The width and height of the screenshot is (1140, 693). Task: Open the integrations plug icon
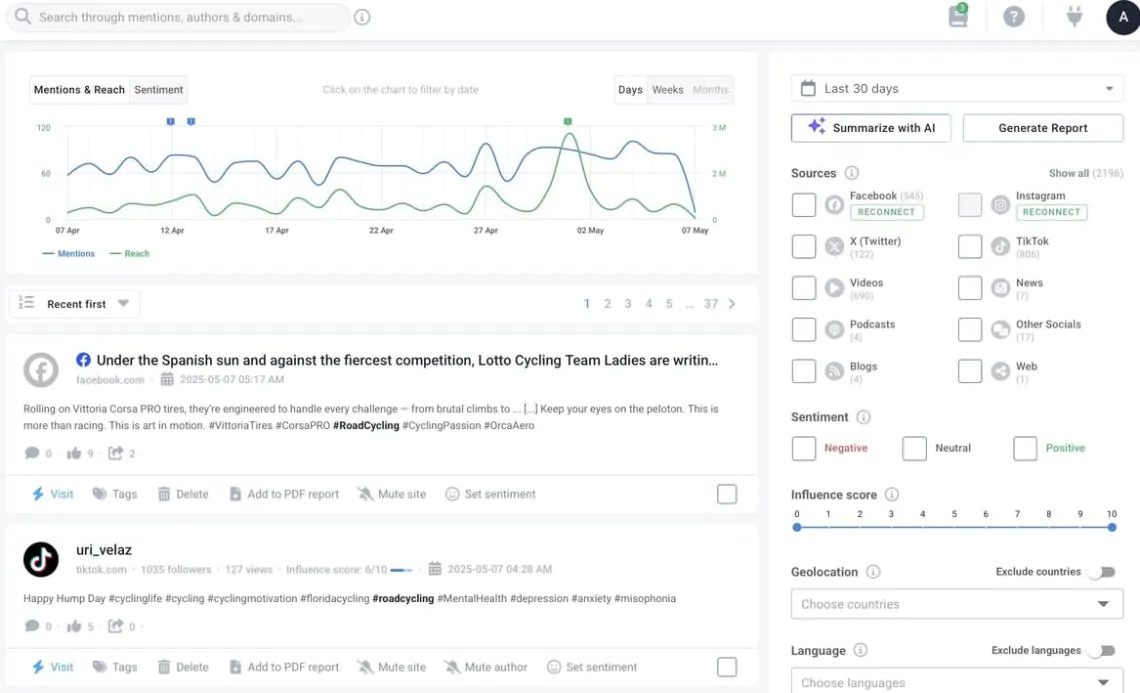pos(1074,16)
